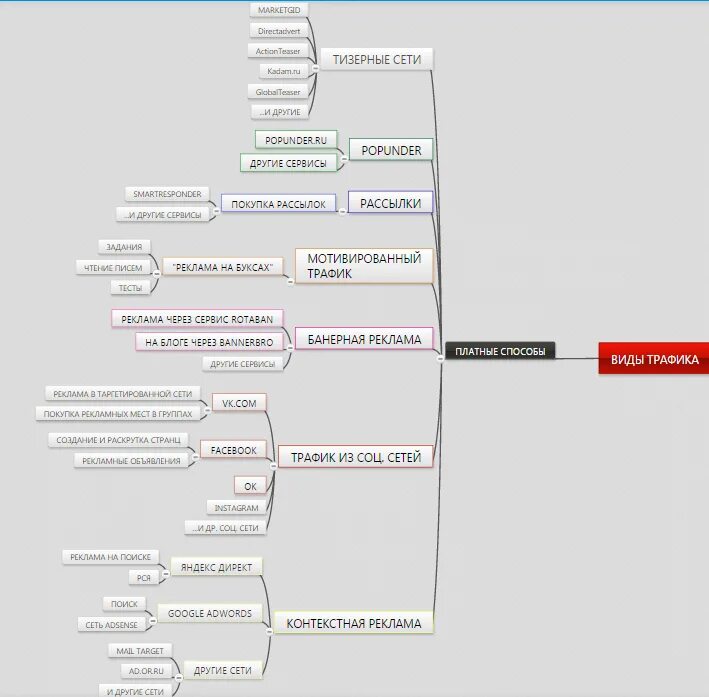This screenshot has height=697, width=709.
Task: Click the РСЯ leaf node
Action: click(144, 578)
